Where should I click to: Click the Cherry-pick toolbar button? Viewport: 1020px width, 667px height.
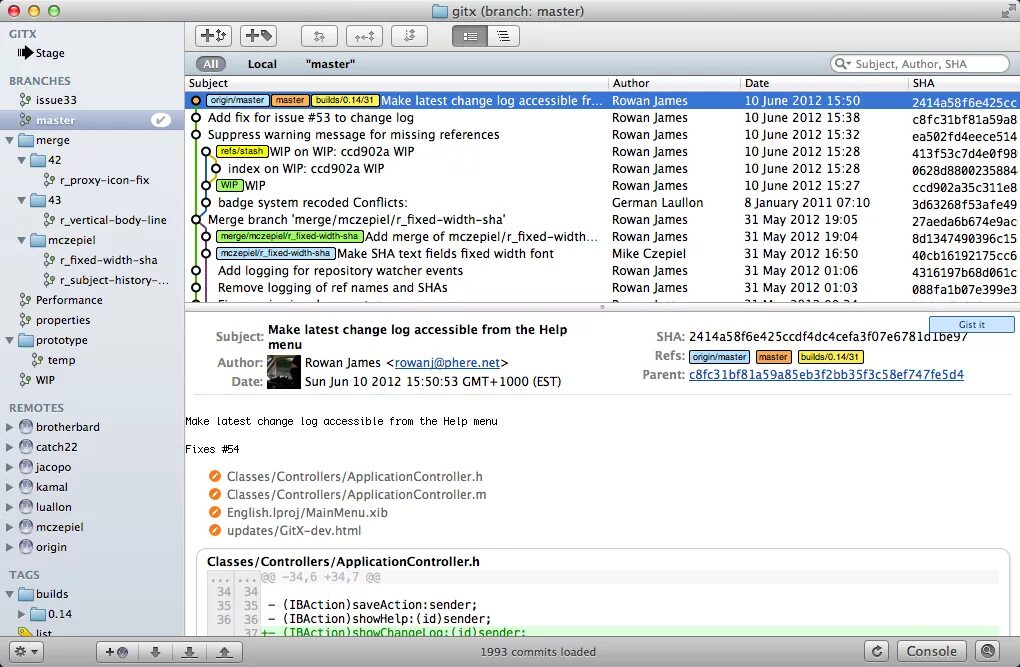click(x=364, y=36)
